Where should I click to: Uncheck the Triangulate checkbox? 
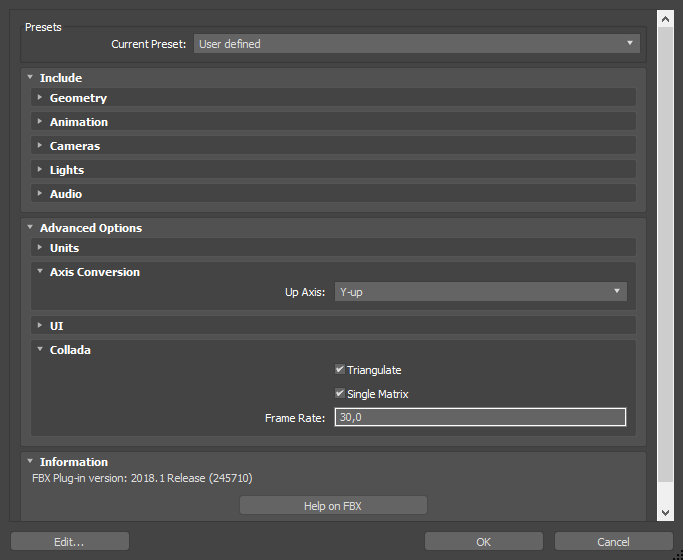pos(340,370)
